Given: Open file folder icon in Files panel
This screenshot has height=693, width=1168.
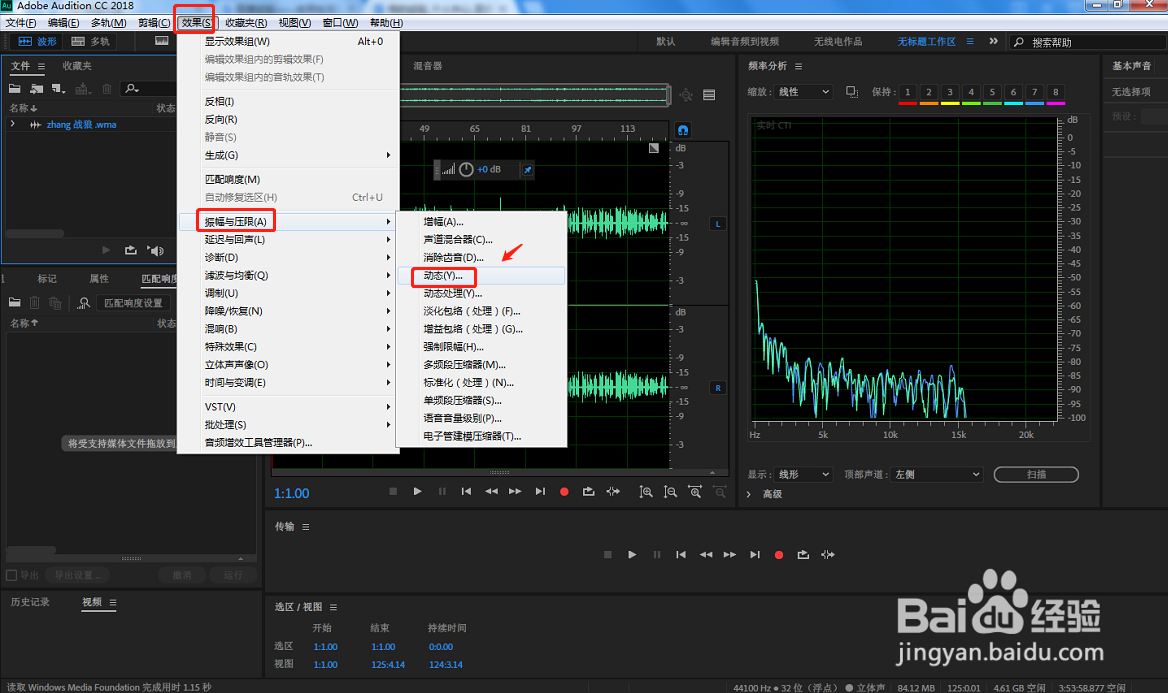Looking at the screenshot, I should point(15,89).
